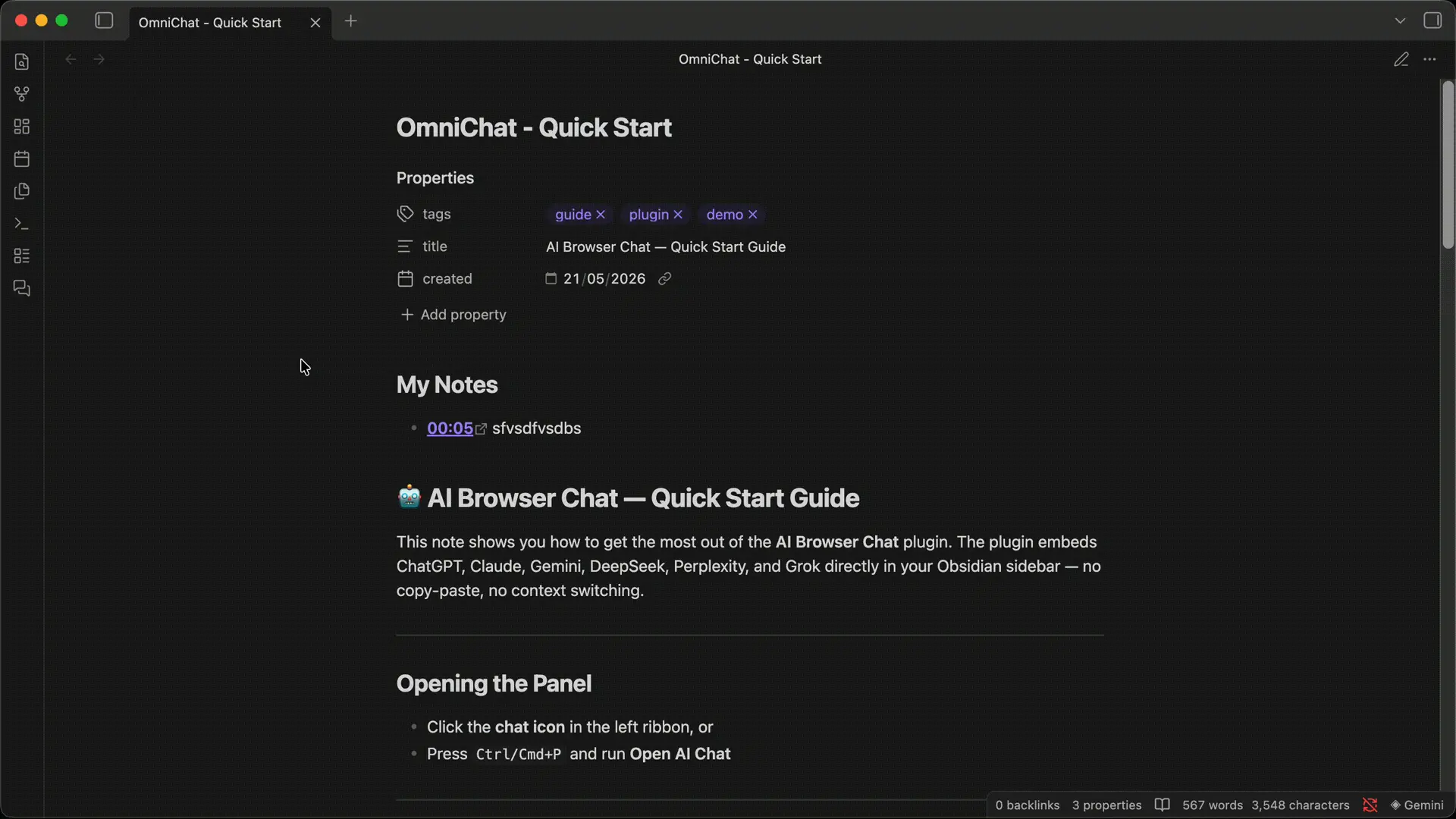This screenshot has width=1456, height=819.
Task: Click the My Notes heading
Action: (447, 385)
